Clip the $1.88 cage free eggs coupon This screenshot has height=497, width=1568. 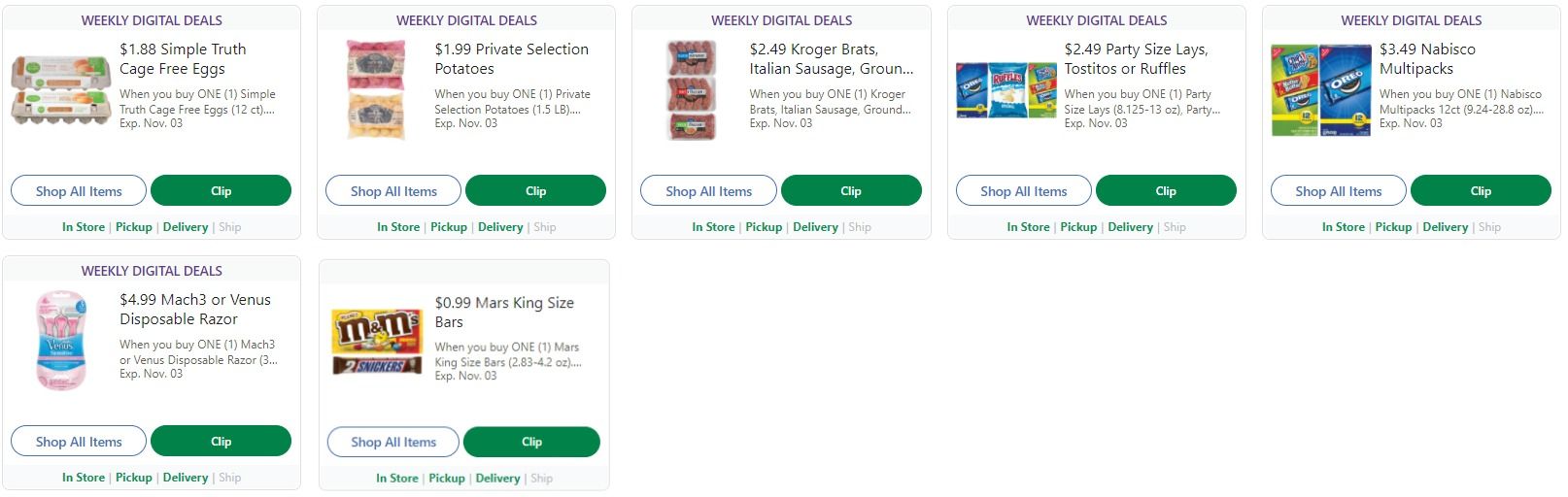(x=221, y=191)
